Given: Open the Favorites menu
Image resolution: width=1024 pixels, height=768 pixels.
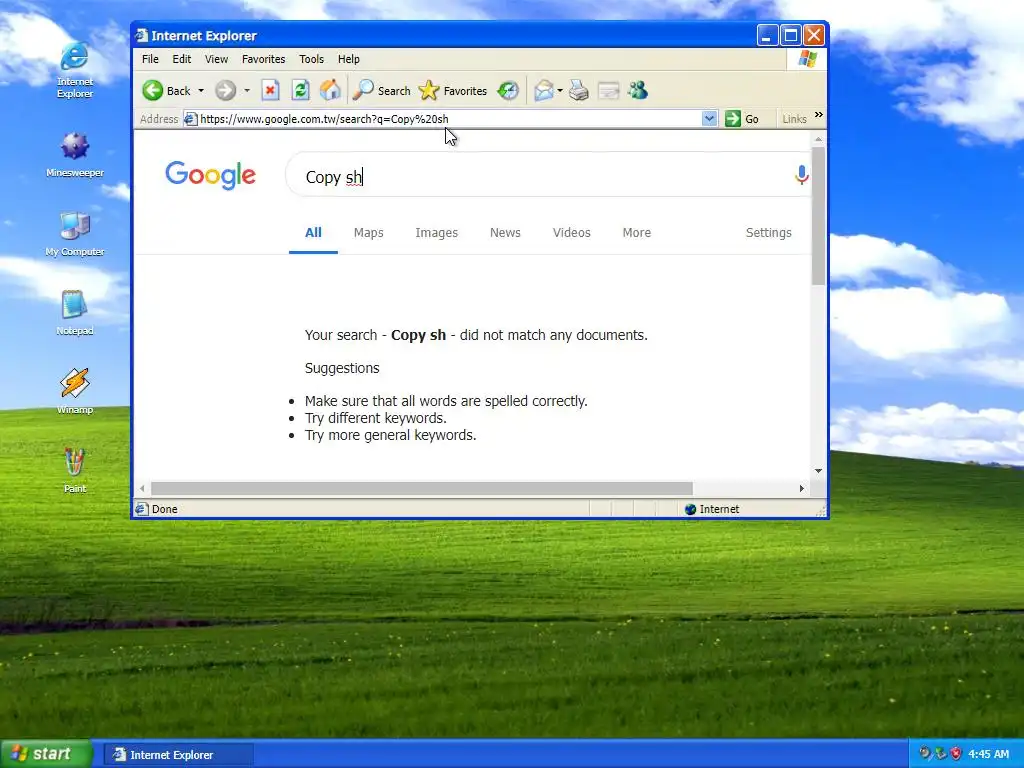Looking at the screenshot, I should [x=263, y=59].
